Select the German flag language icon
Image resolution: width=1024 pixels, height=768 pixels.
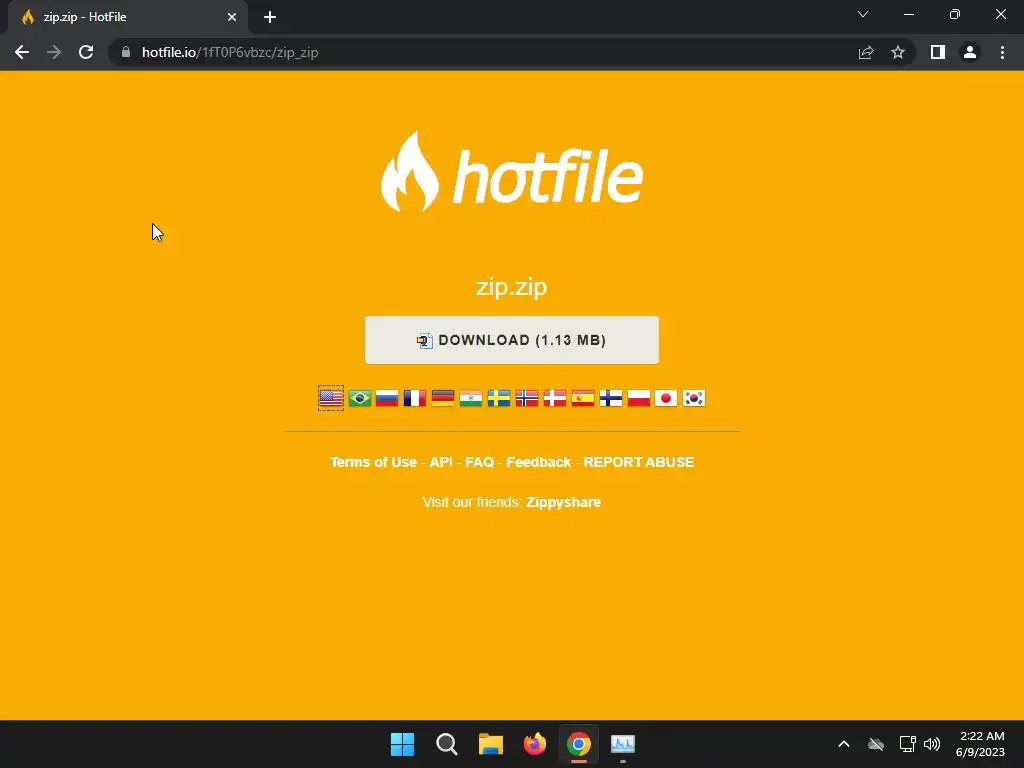click(x=443, y=398)
